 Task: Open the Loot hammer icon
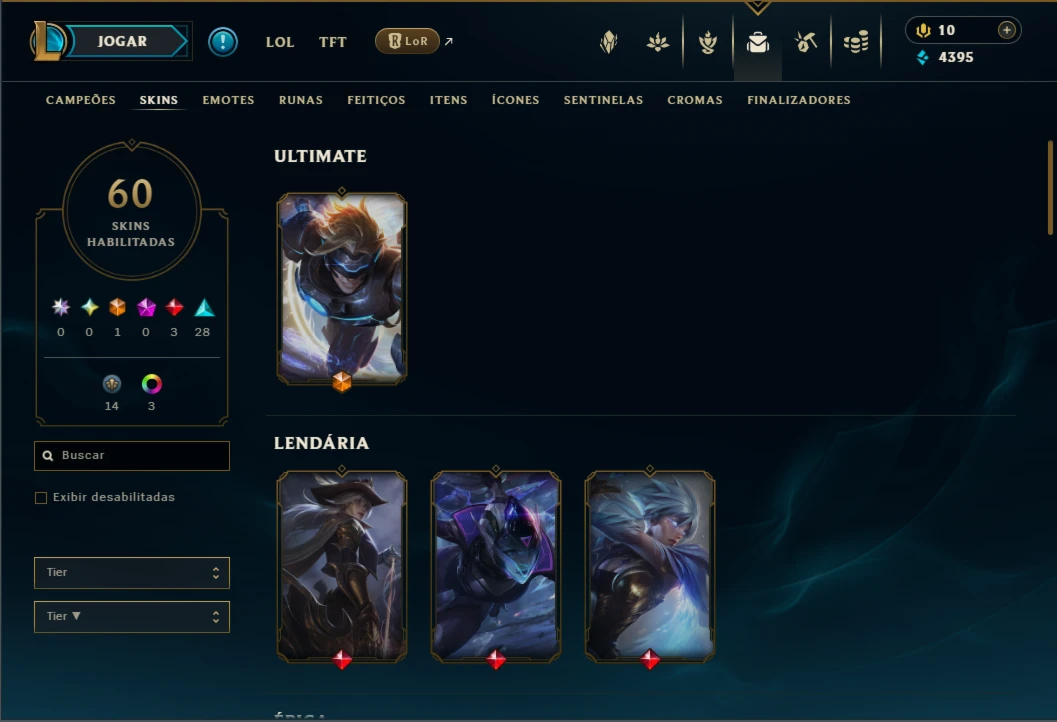806,42
